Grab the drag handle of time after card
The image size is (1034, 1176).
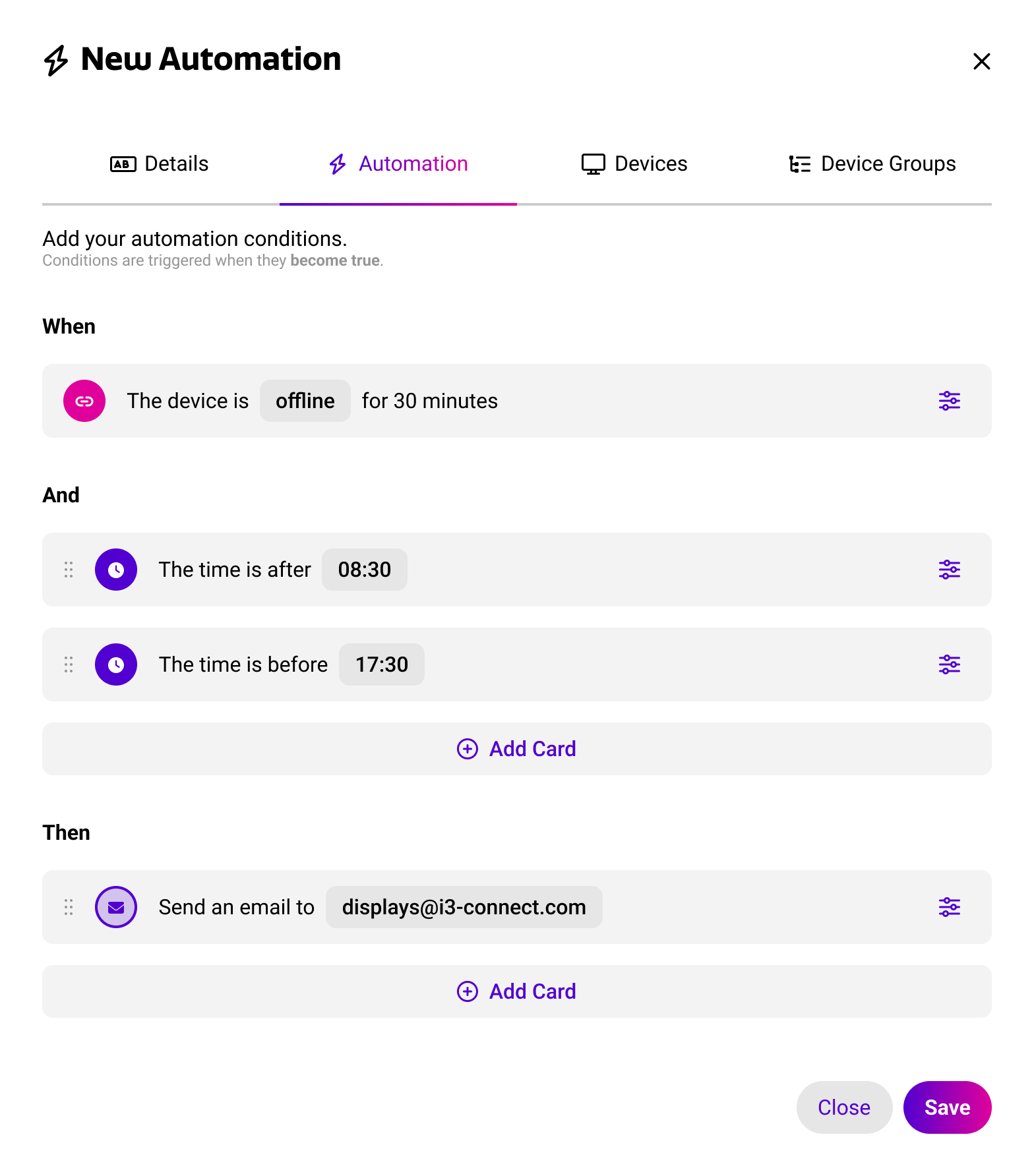pos(69,570)
